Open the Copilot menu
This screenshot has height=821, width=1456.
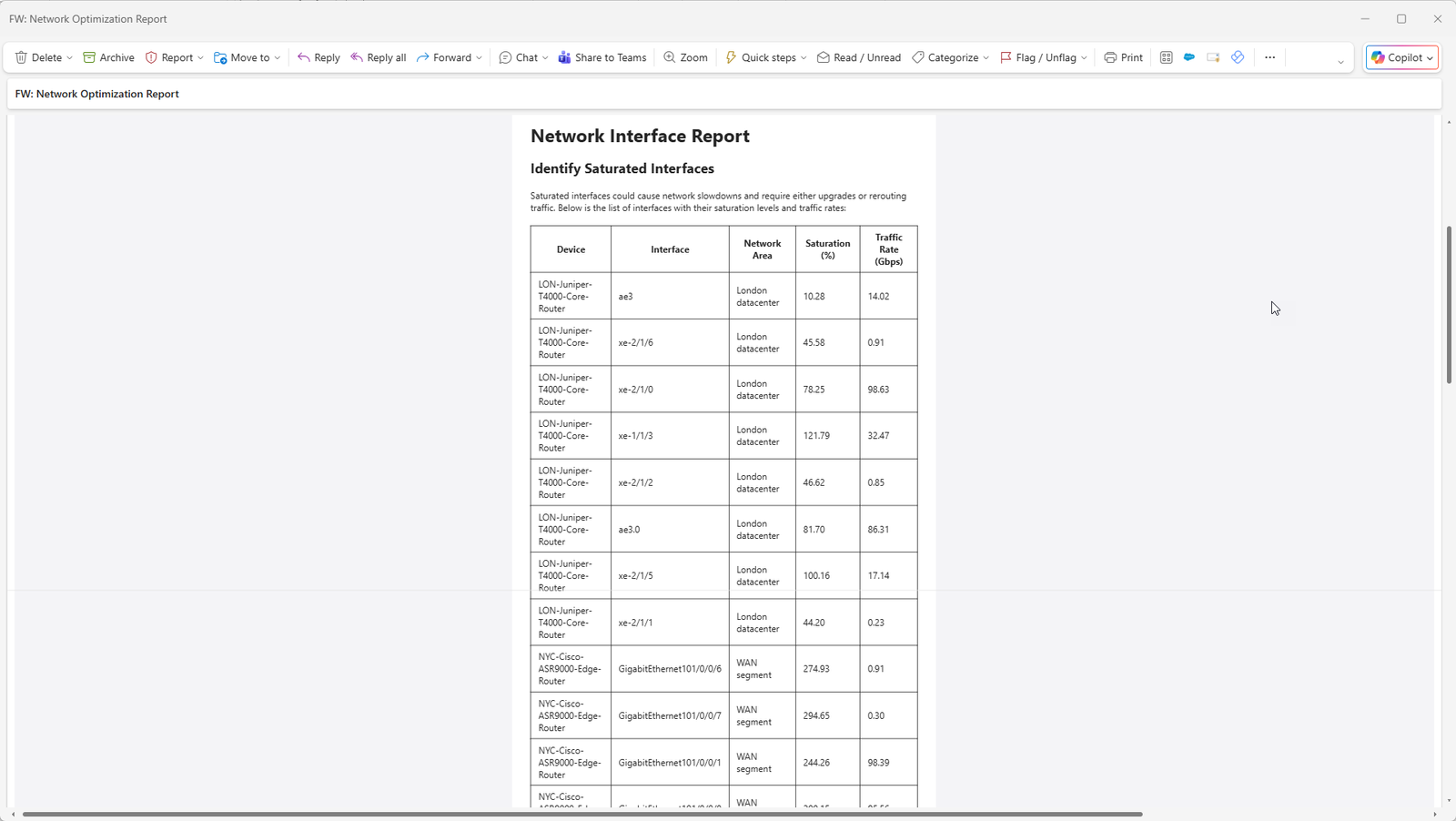(x=1402, y=57)
